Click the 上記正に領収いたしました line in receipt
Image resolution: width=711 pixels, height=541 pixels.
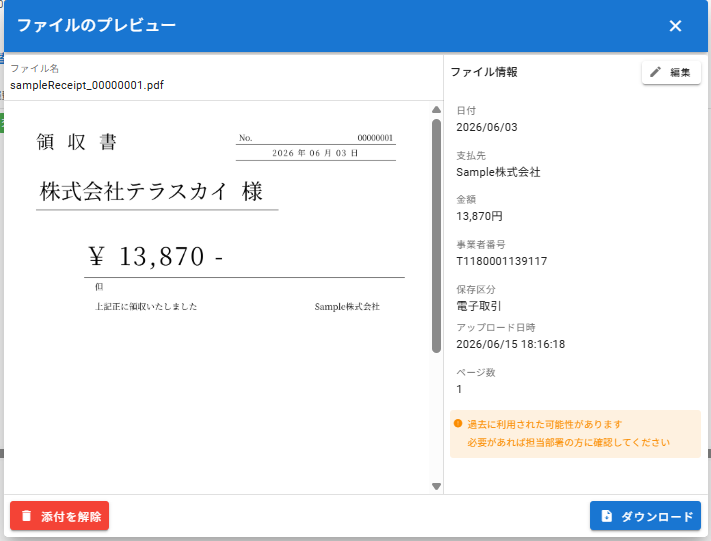click(x=146, y=307)
